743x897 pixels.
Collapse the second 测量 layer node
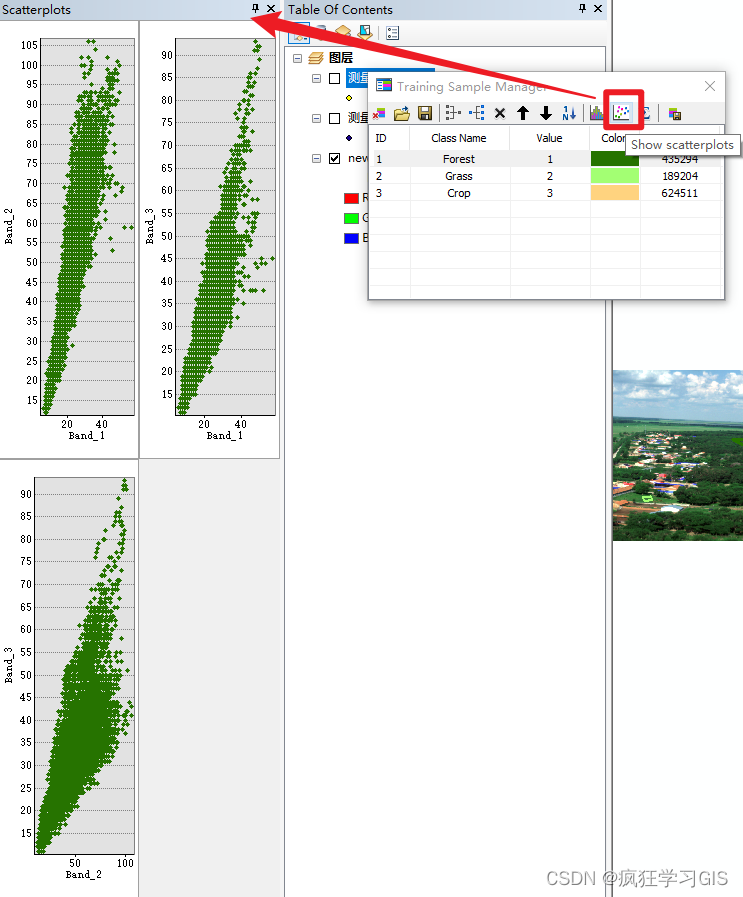(x=316, y=118)
